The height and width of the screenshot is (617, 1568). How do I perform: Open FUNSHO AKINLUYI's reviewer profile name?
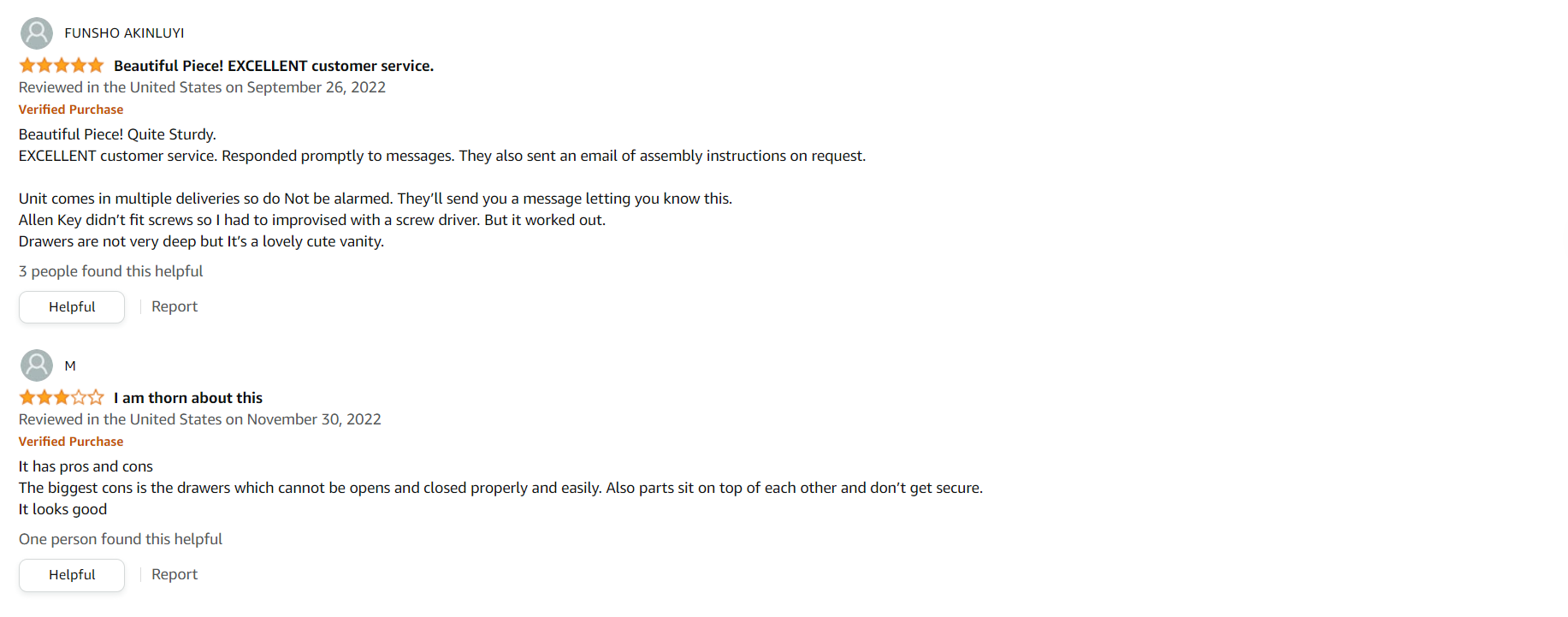pos(124,33)
